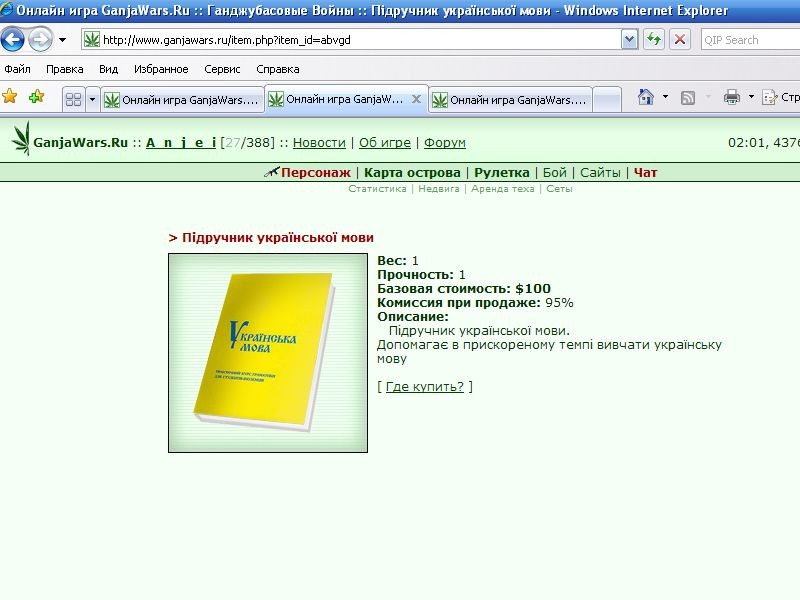This screenshot has width=800, height=600.
Task: Print the page using printer icon
Action: 732,96
